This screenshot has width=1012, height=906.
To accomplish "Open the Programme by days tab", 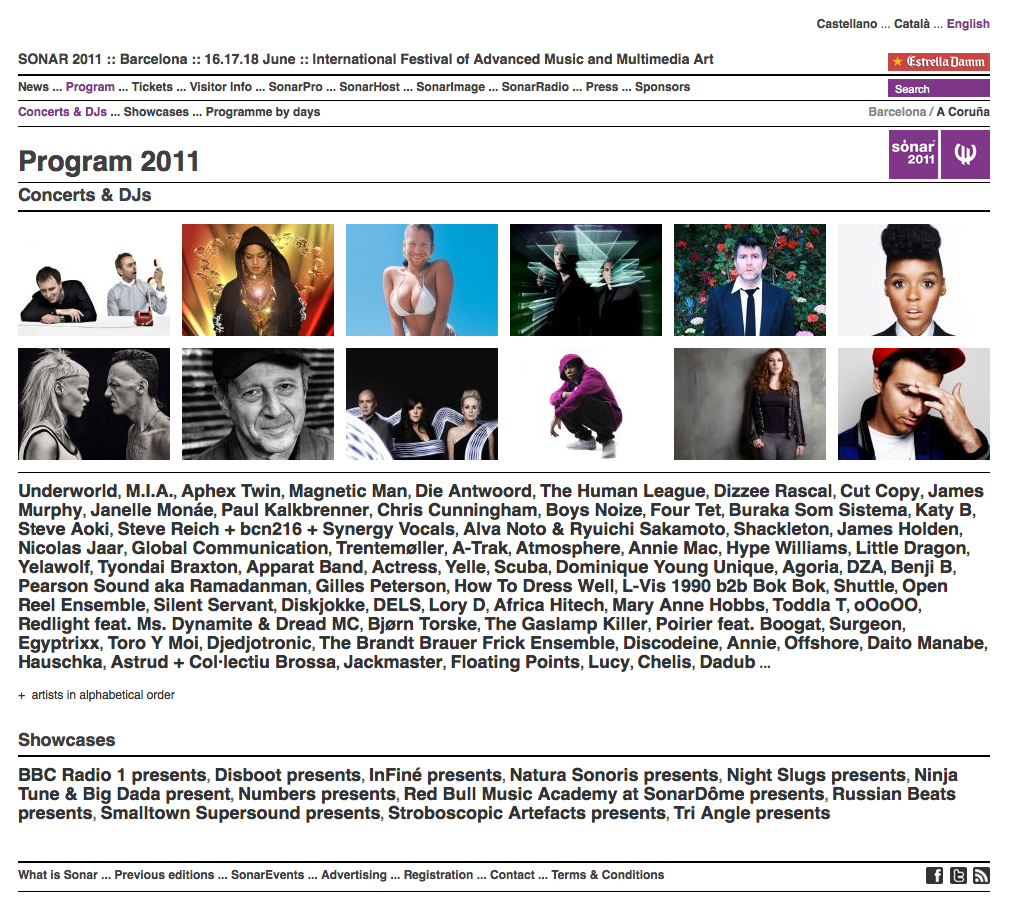I will tap(263, 112).
